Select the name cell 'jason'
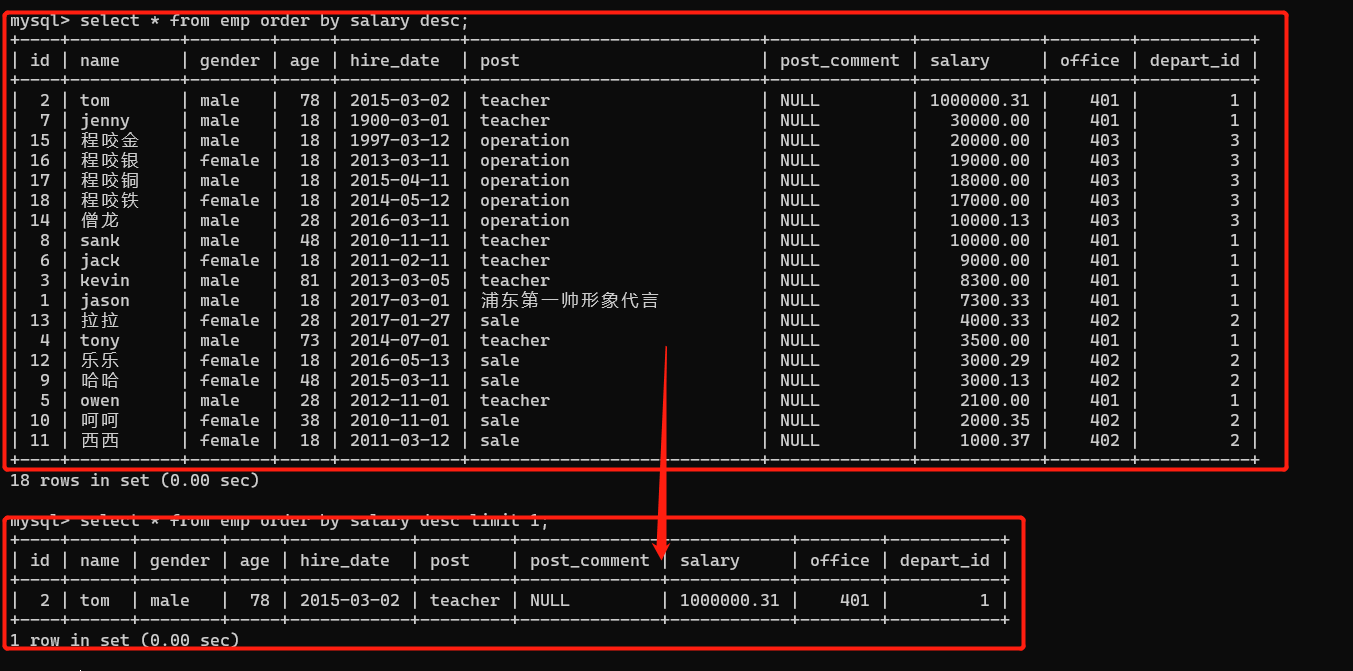Image resolution: width=1353 pixels, height=671 pixels. (105, 300)
